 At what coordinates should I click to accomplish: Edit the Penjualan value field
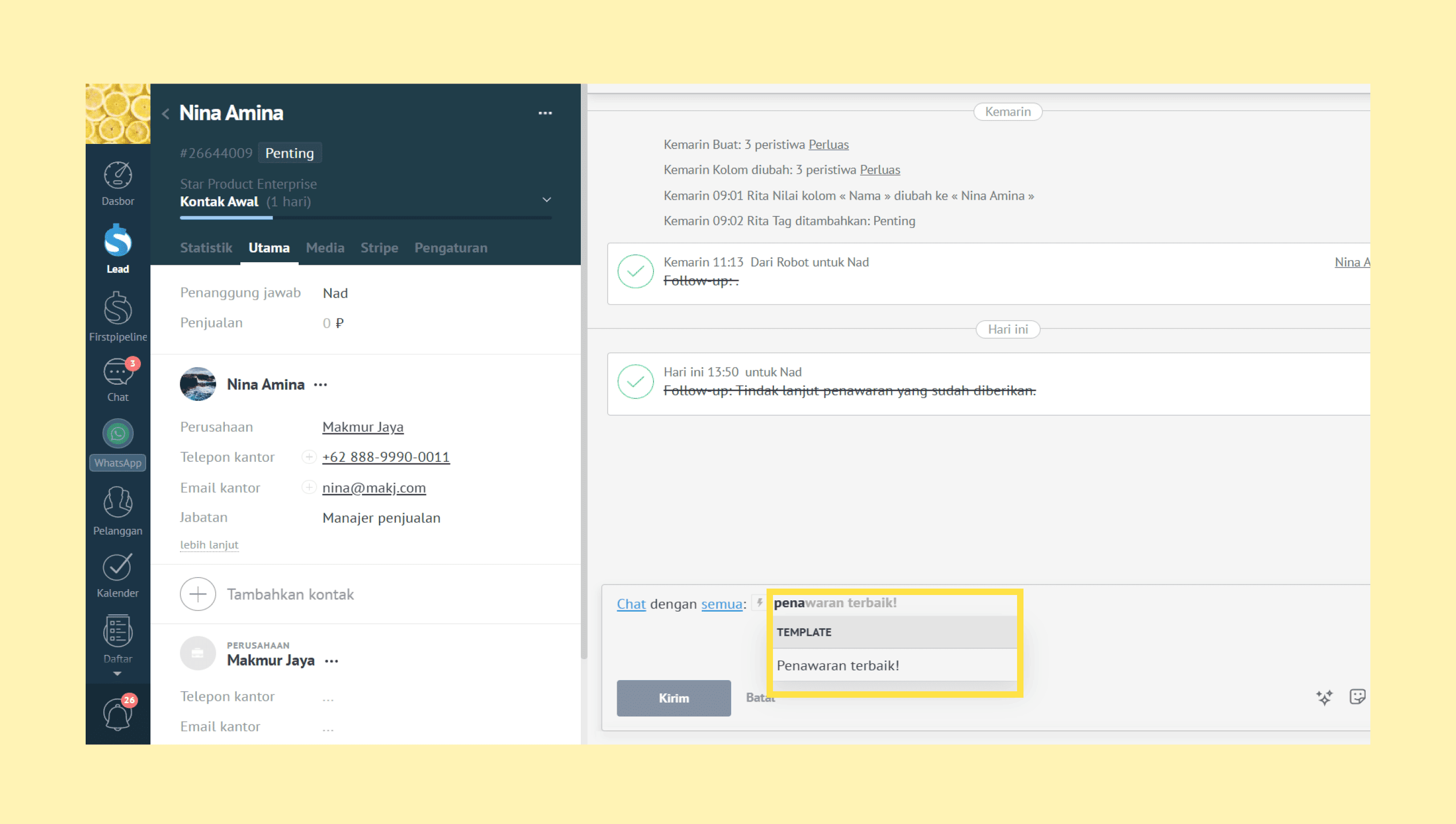coord(333,323)
